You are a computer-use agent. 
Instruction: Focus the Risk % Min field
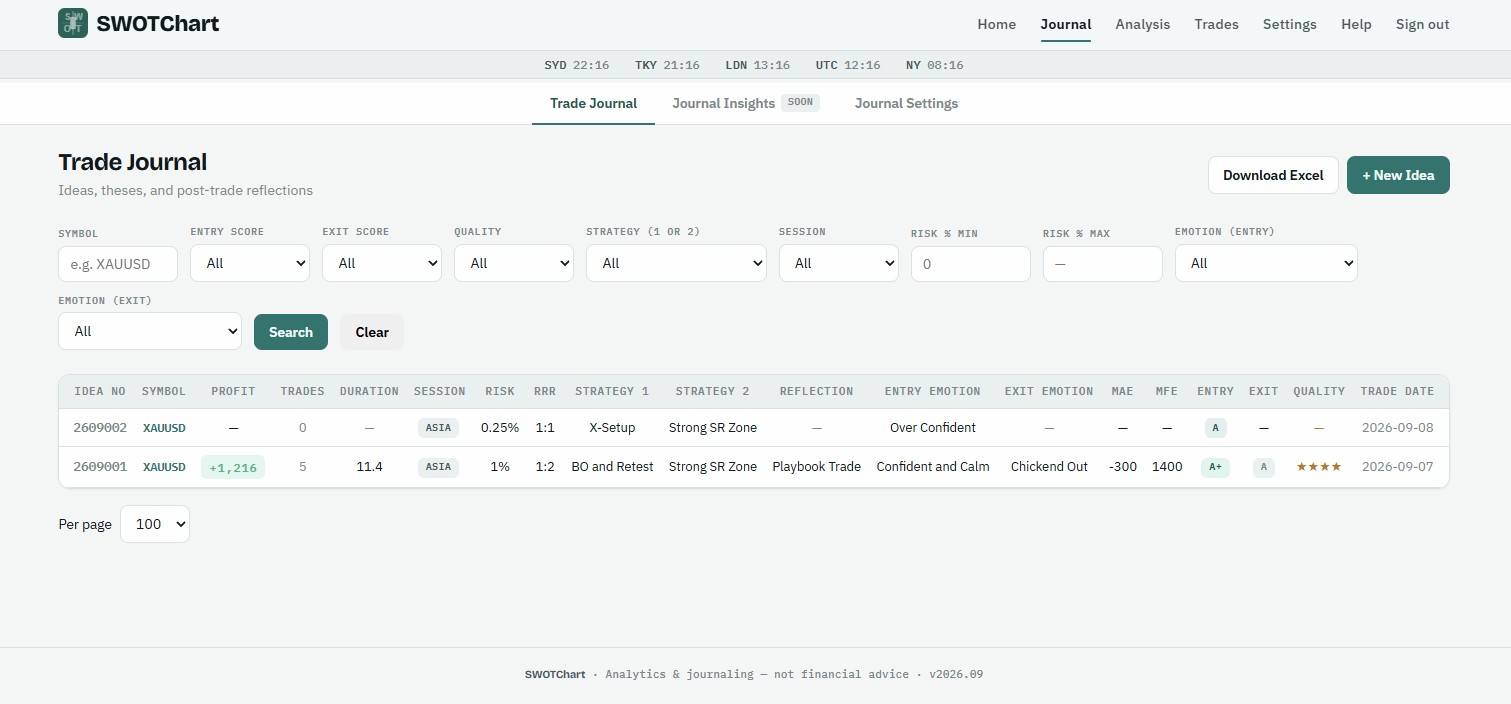pyautogui.click(x=971, y=264)
